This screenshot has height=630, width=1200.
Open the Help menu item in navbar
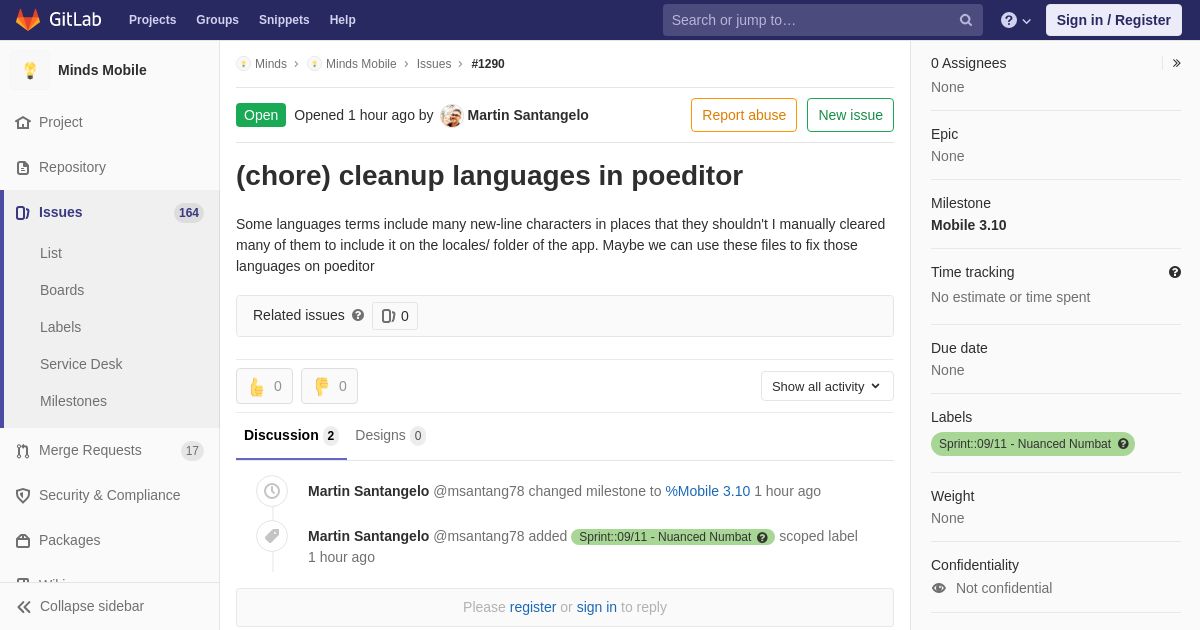tap(343, 20)
